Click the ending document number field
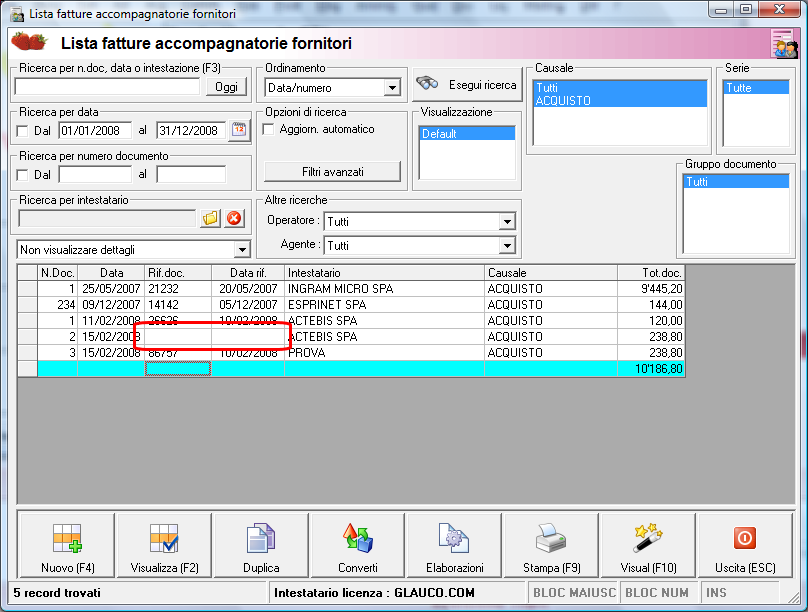808x612 pixels. pyautogui.click(x=191, y=175)
